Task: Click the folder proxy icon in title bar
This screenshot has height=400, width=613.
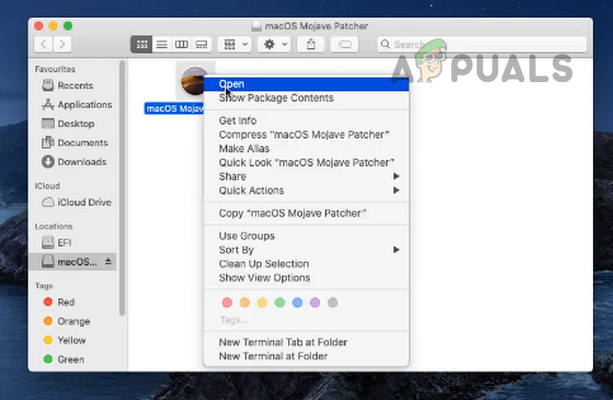Action: click(256, 26)
